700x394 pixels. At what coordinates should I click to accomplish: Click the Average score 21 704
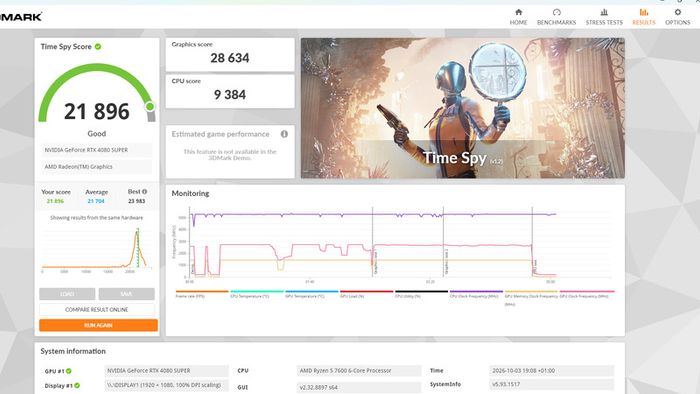[96, 201]
